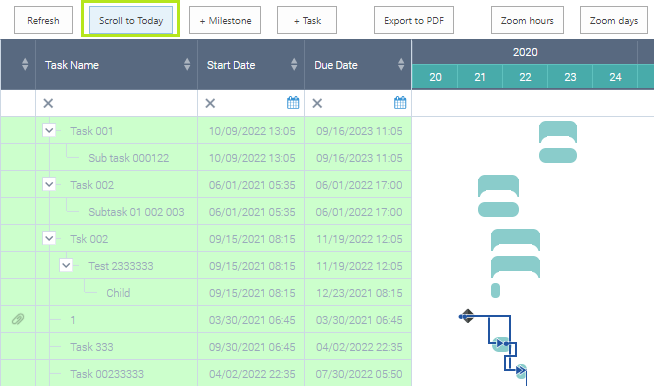Collapse Tsk 002 row

49,238
